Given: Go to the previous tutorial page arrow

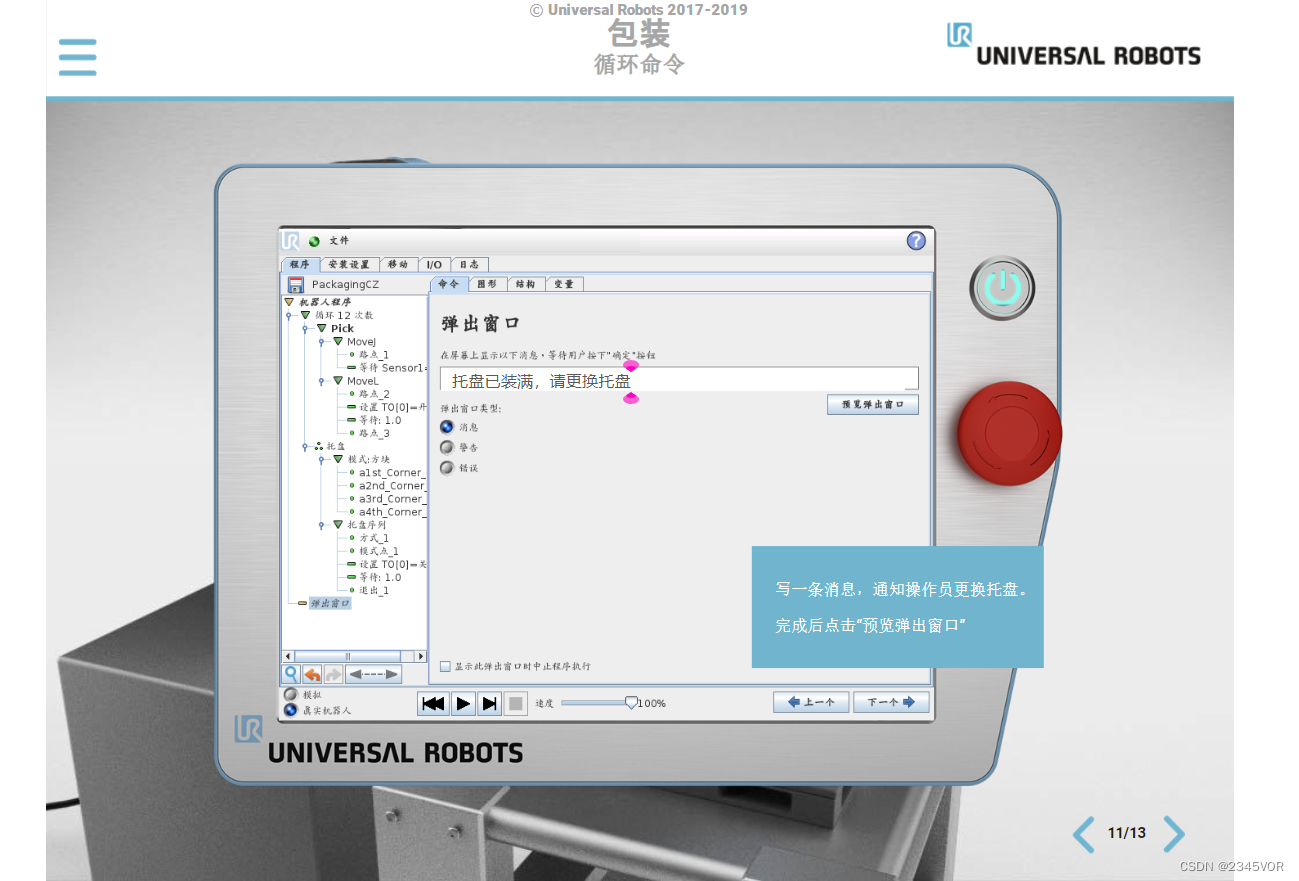Looking at the screenshot, I should point(1084,833).
